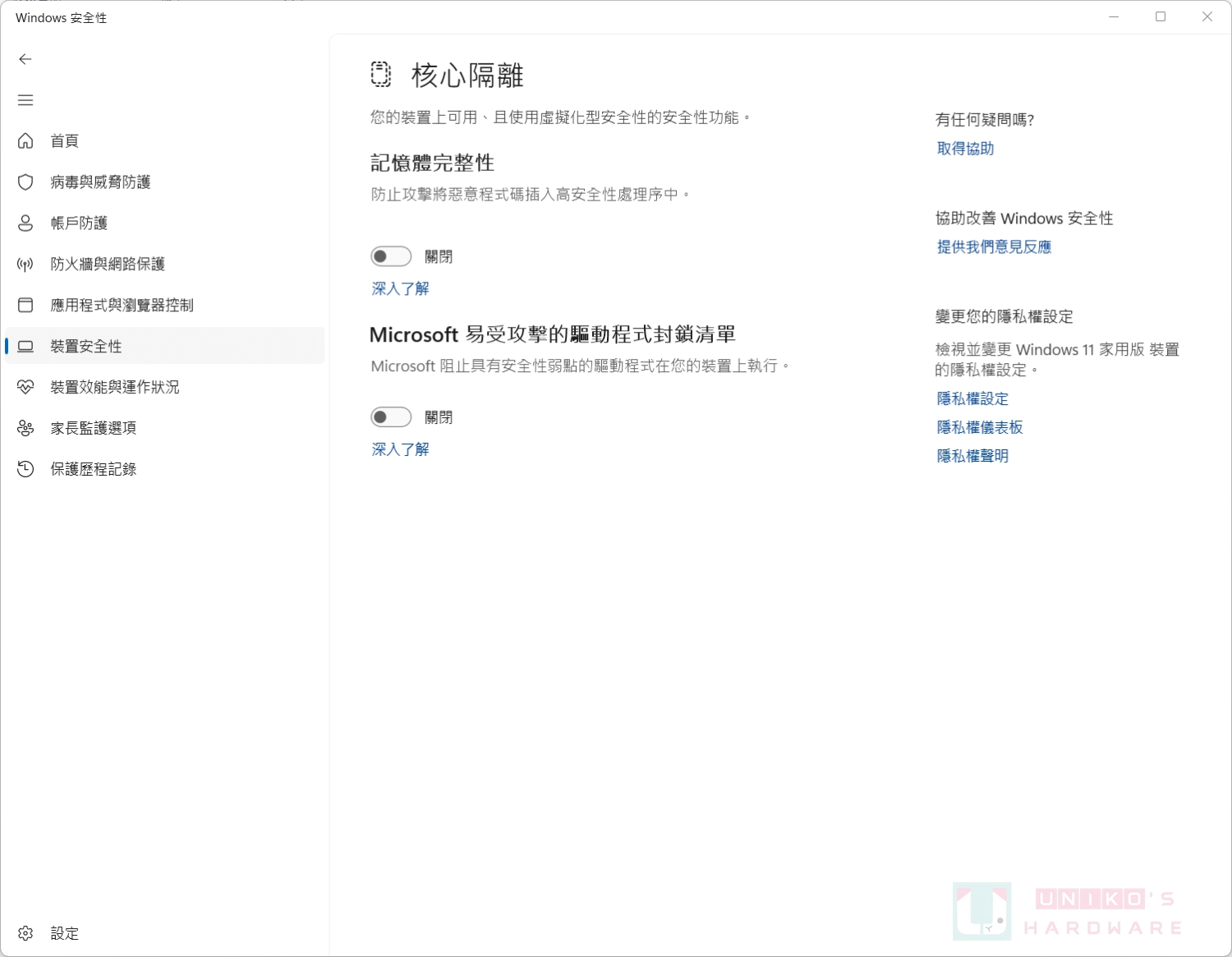Image resolution: width=1232 pixels, height=957 pixels.
Task: Click the window icon for 應用程式與瀏覽器控制
Action: coord(25,306)
